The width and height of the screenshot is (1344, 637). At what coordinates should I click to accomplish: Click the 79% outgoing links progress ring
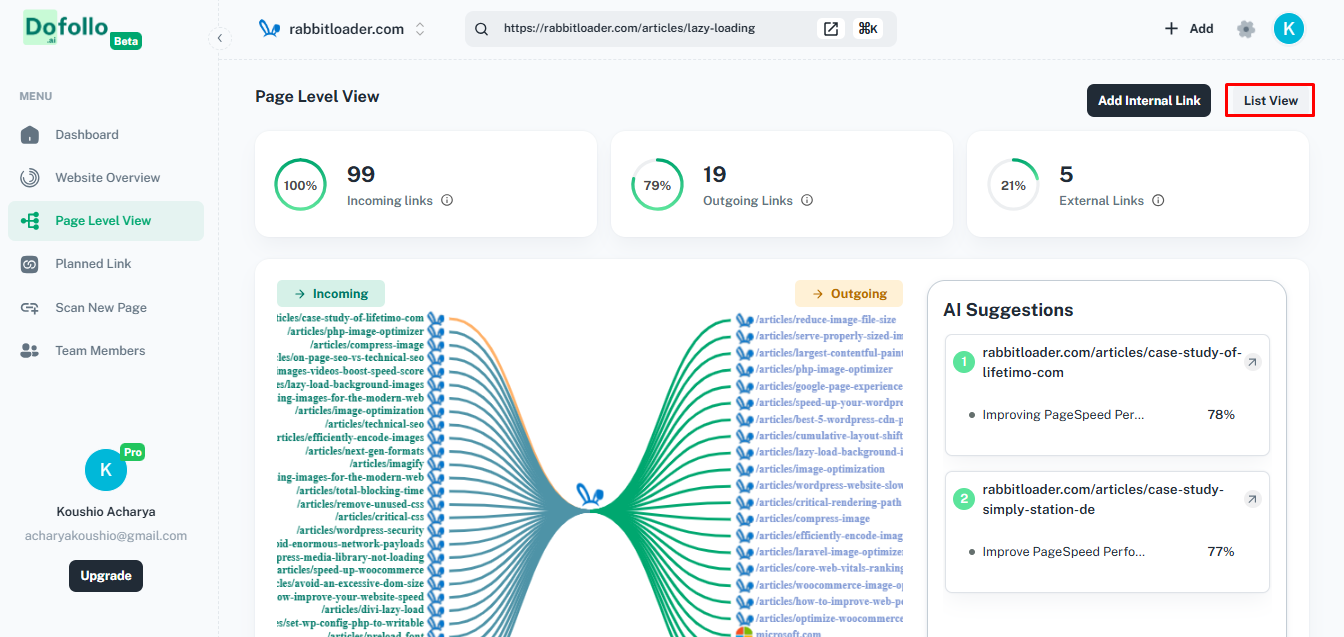(x=657, y=185)
